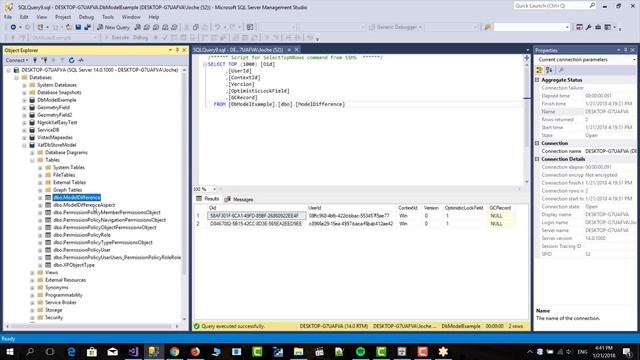Refresh the Object Explorer tree
Image resolution: width=640 pixels, height=360 pixels.
point(71,60)
